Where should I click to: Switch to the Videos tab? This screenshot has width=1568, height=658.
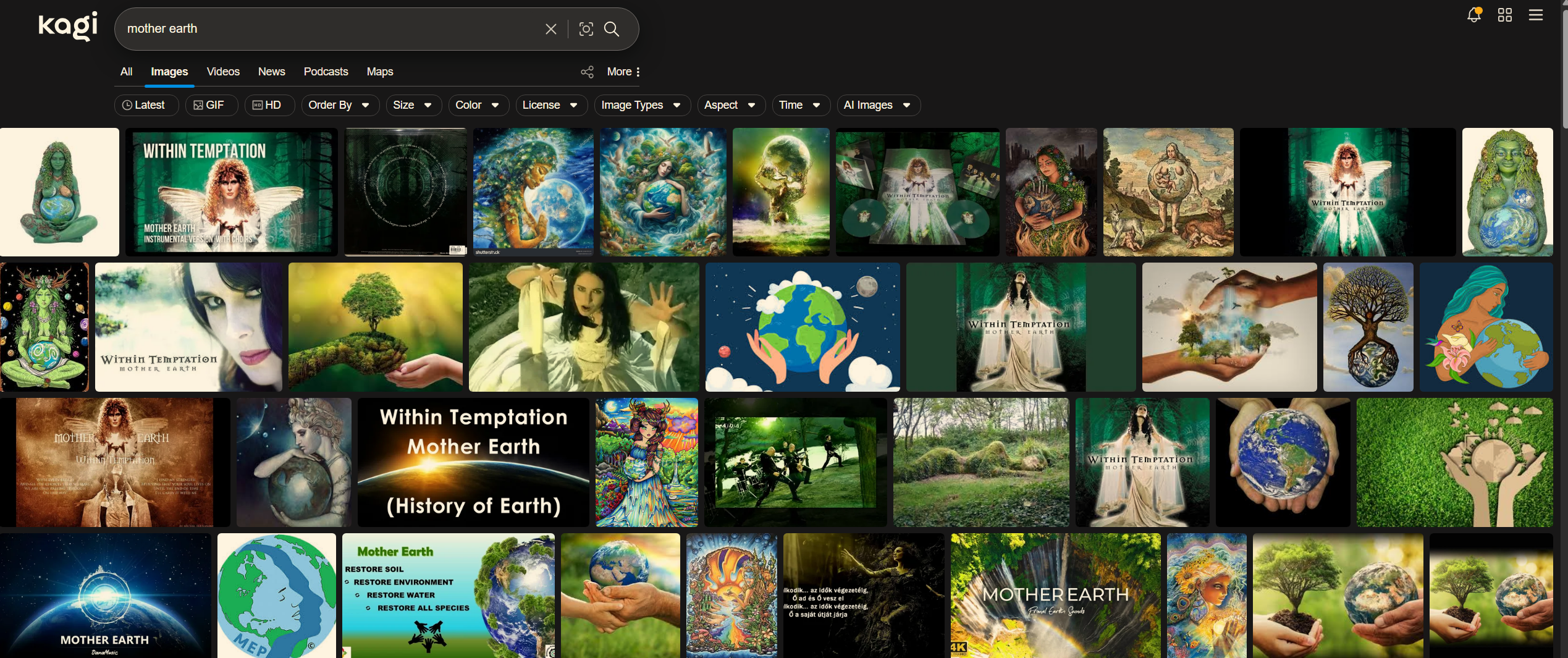pos(222,72)
